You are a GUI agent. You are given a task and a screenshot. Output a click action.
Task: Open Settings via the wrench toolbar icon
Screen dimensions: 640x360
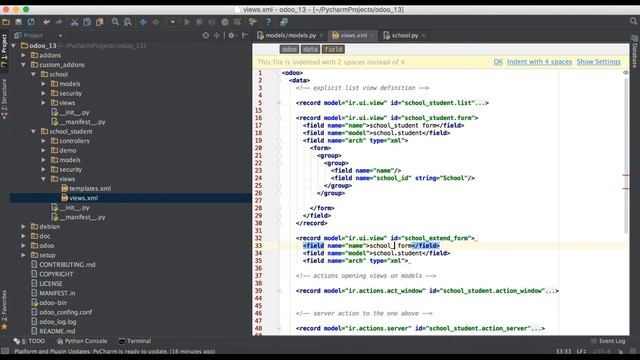(x=253, y=22)
